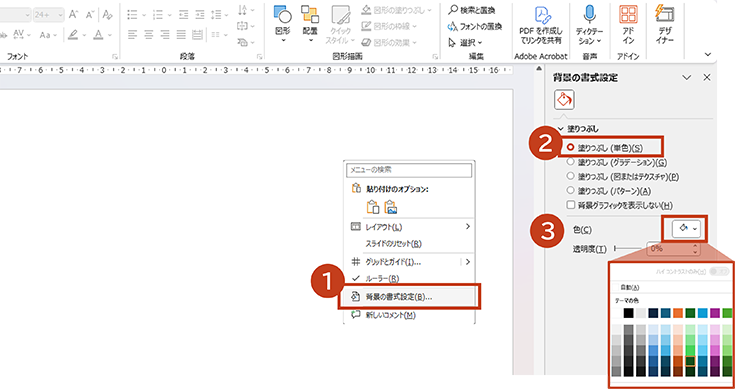Decrease font size with the small A icon
This screenshot has height=389, width=735.
(x=89, y=15)
